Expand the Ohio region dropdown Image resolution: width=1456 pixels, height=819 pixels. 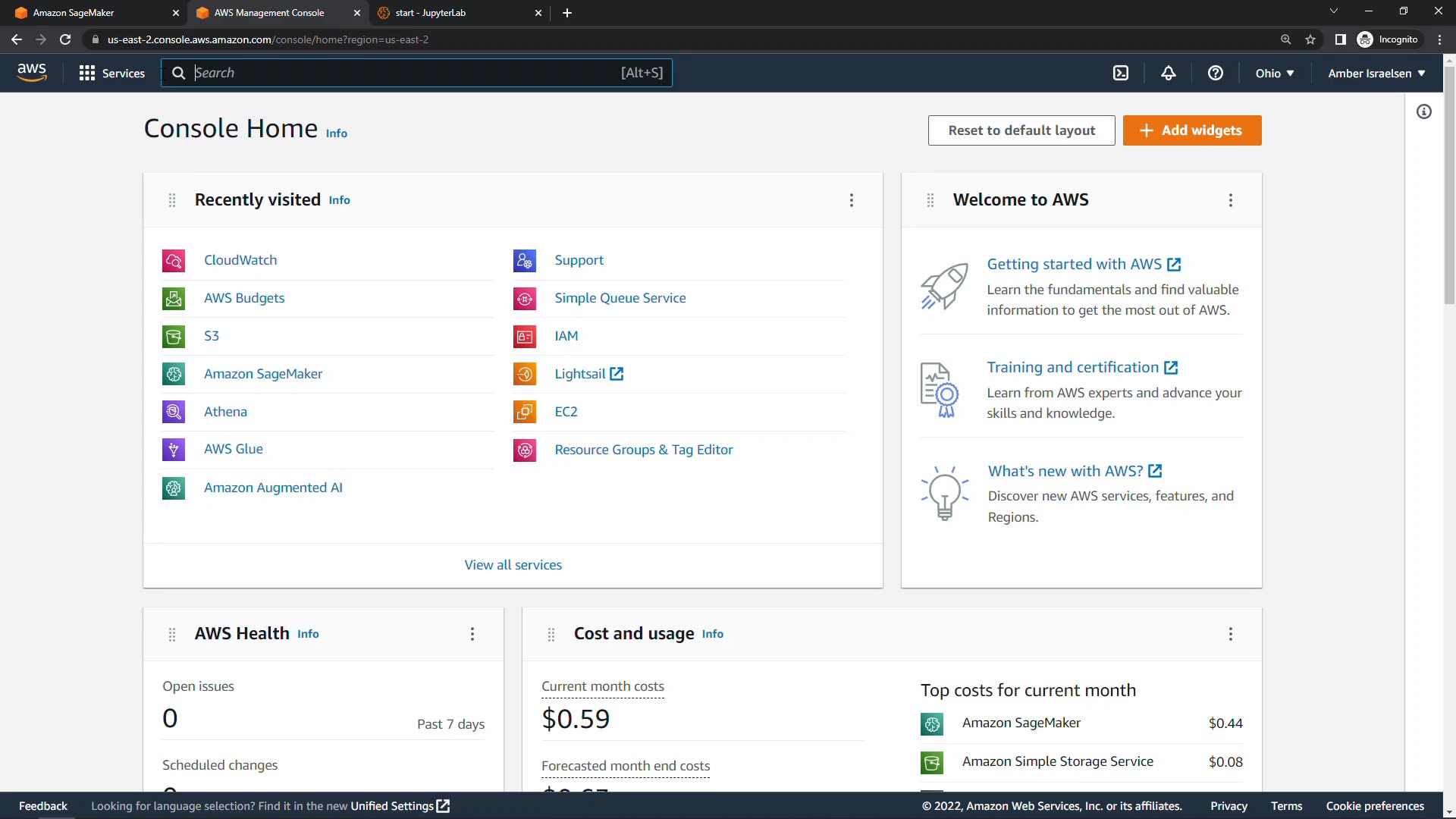click(x=1274, y=73)
